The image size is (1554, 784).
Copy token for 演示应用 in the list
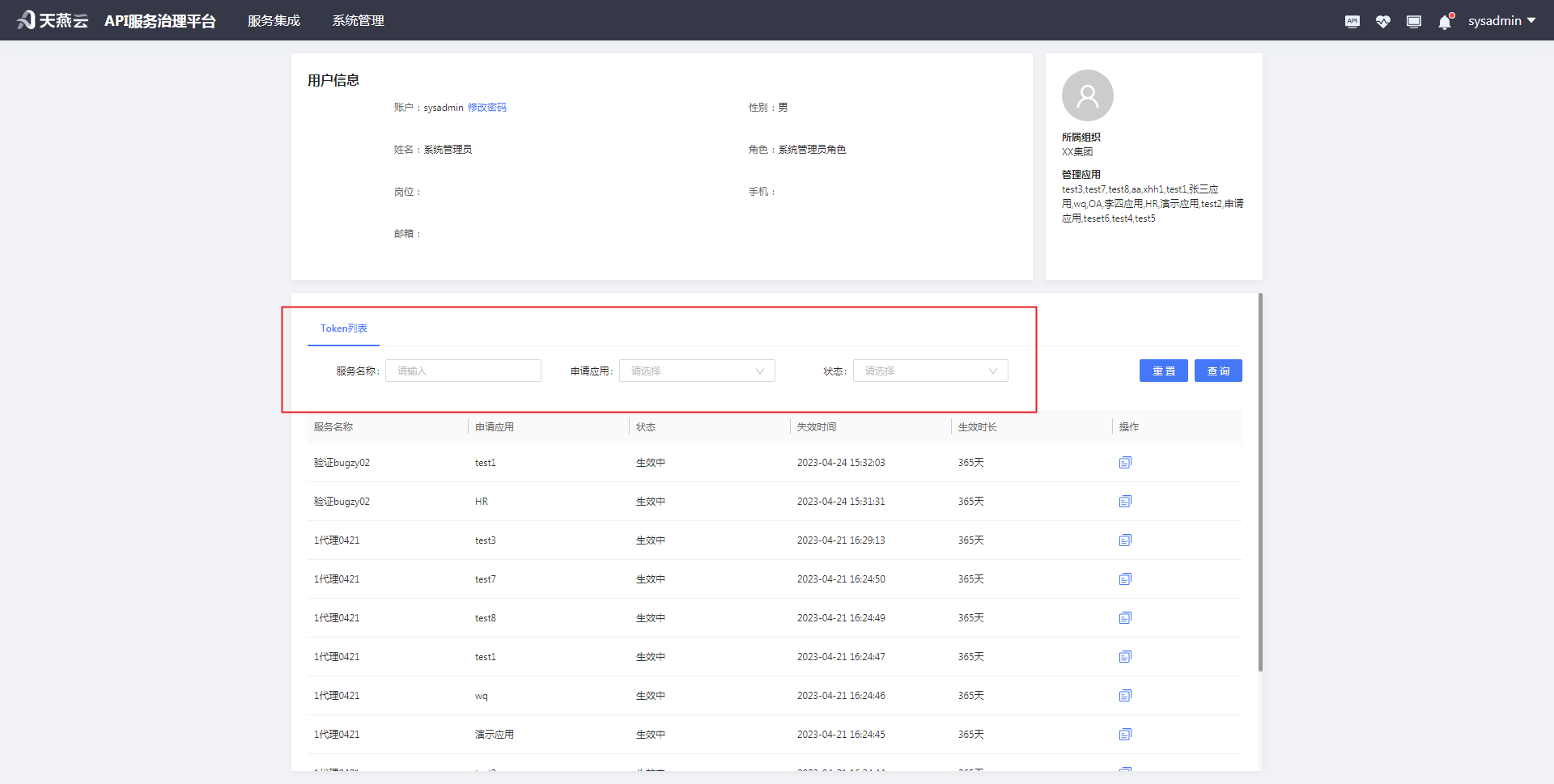click(1125, 734)
